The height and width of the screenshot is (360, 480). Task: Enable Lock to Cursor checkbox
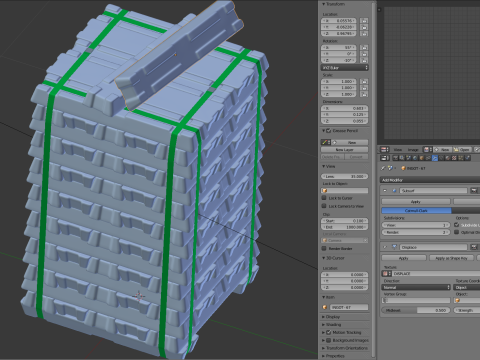tap(324, 198)
